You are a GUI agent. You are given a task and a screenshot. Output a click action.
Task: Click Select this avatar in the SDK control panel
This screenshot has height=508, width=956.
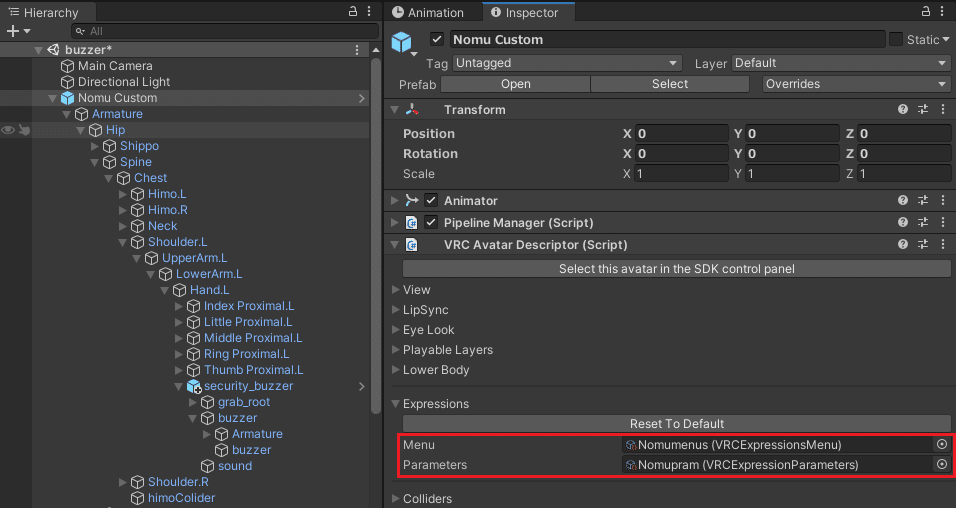(x=677, y=268)
